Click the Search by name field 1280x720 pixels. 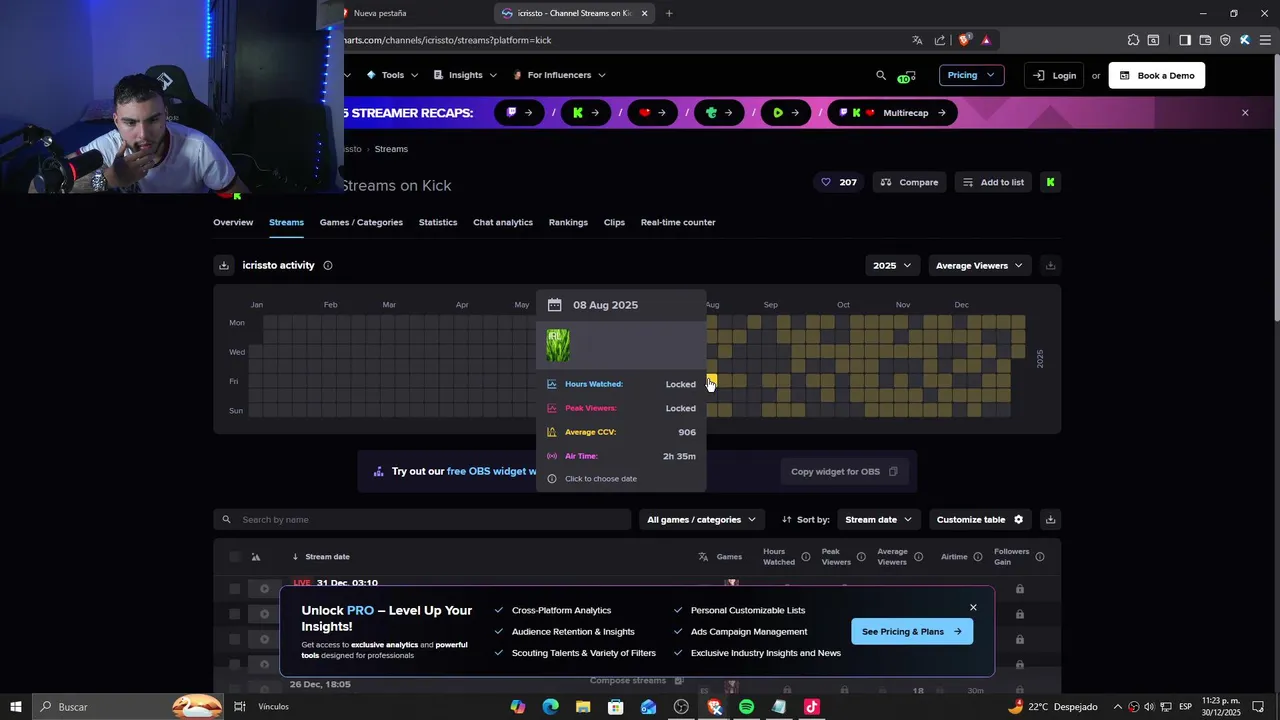pyautogui.click(x=422, y=519)
